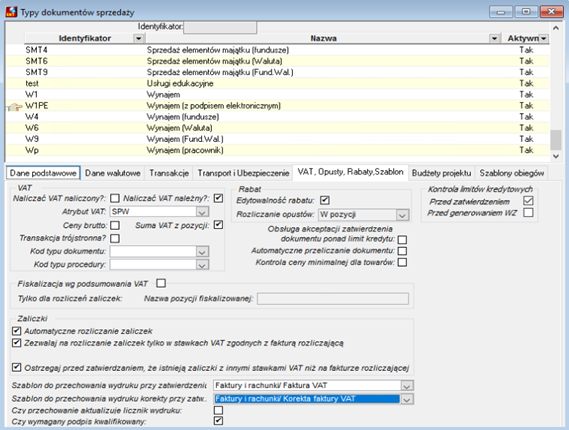Maximize the Typy dokumentów sprzedaży window

(526, 12)
